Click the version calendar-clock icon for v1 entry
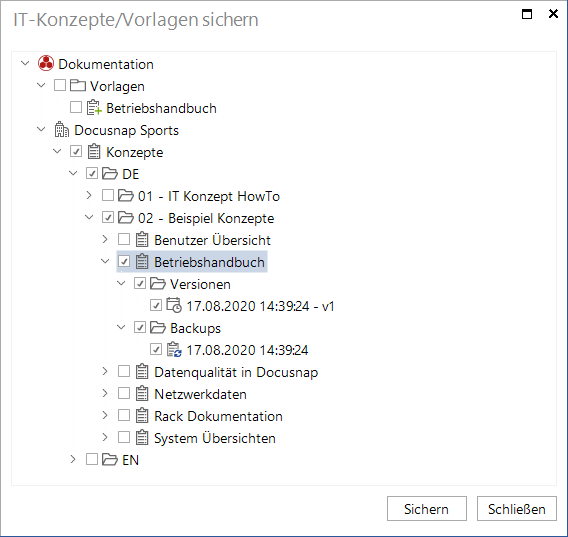 174,305
